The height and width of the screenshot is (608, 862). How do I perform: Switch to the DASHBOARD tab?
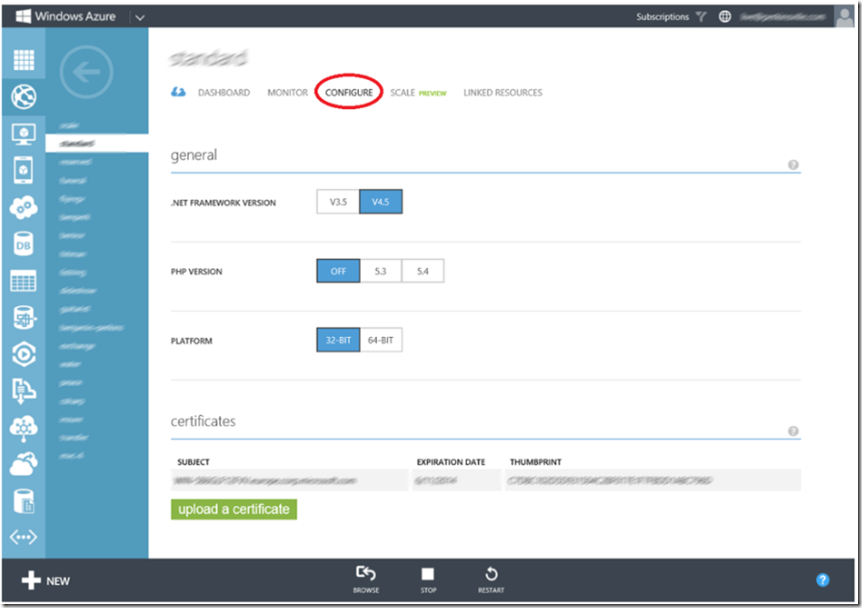click(x=224, y=92)
